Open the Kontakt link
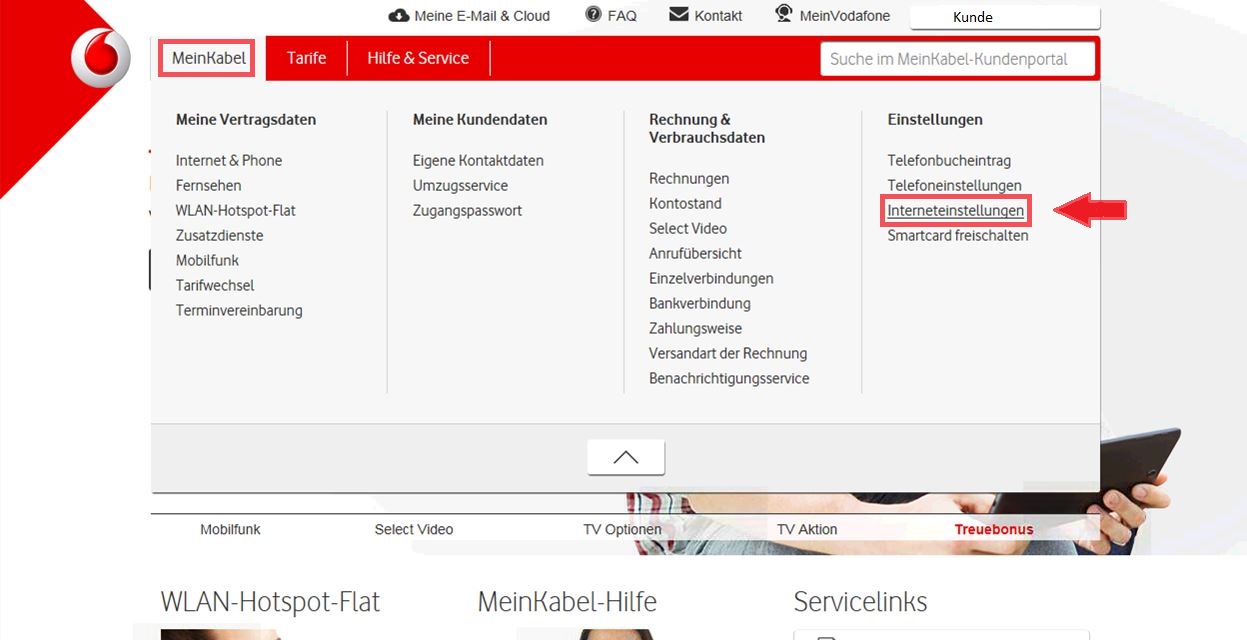 click(718, 16)
